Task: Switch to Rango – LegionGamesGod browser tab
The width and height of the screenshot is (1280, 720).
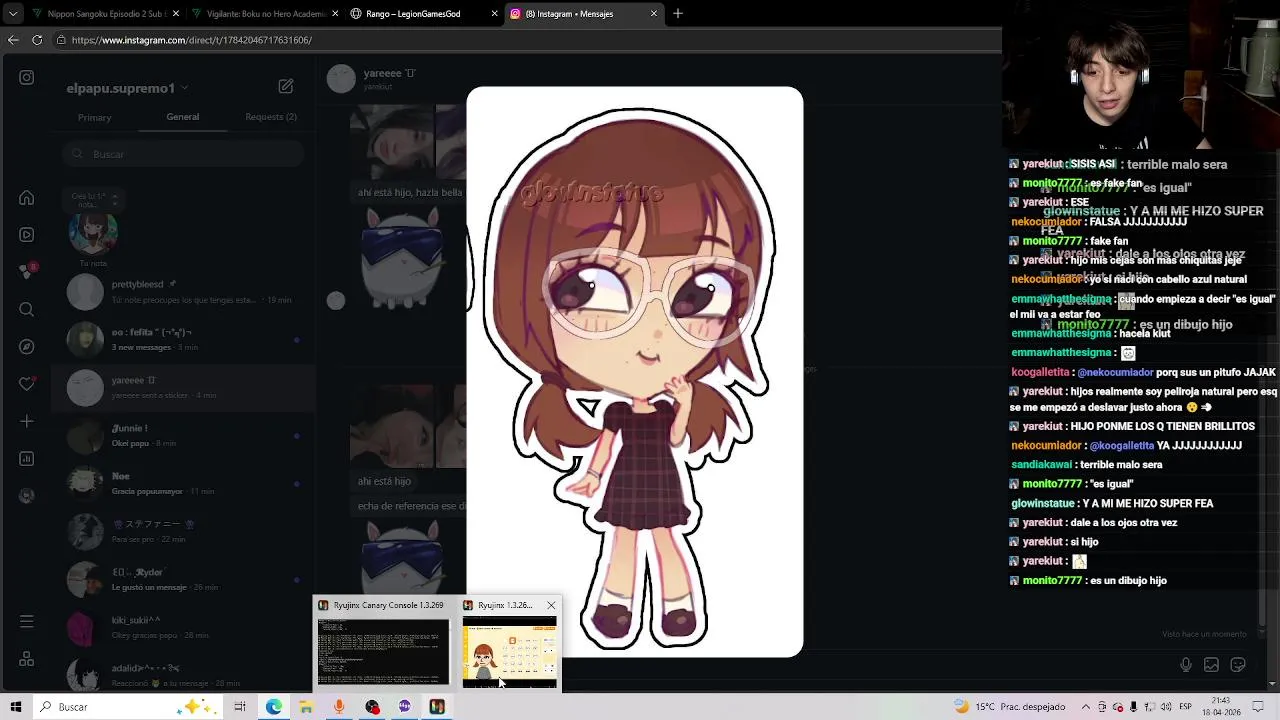Action: coord(425,14)
